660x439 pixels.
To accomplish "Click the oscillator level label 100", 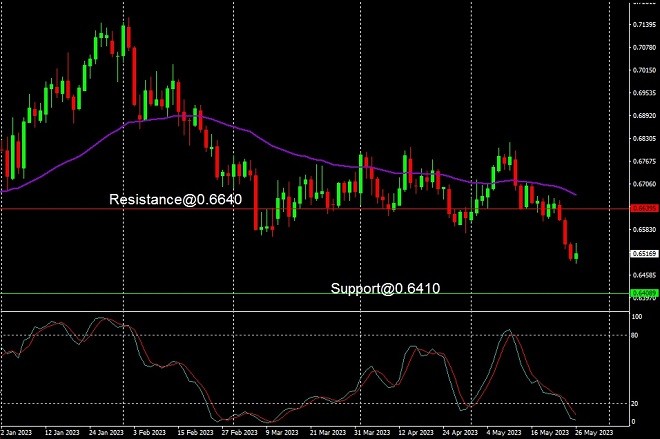I will [637, 317].
